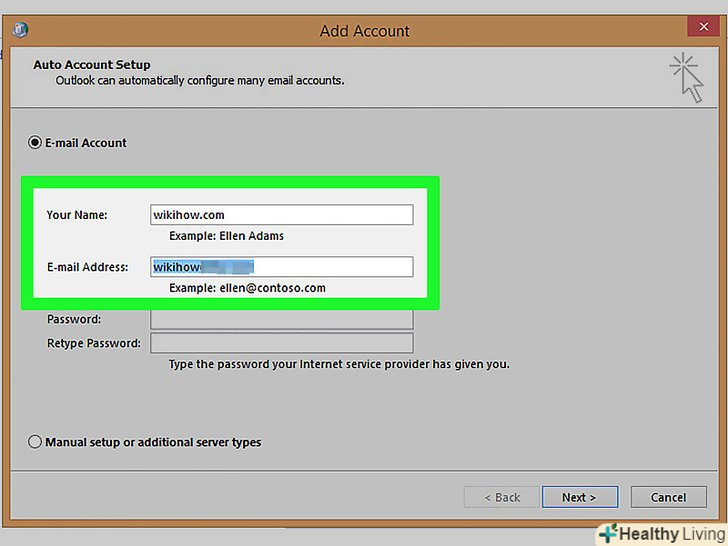728x546 pixels.
Task: Click the 'Retype Password:' label
Action: click(93, 343)
